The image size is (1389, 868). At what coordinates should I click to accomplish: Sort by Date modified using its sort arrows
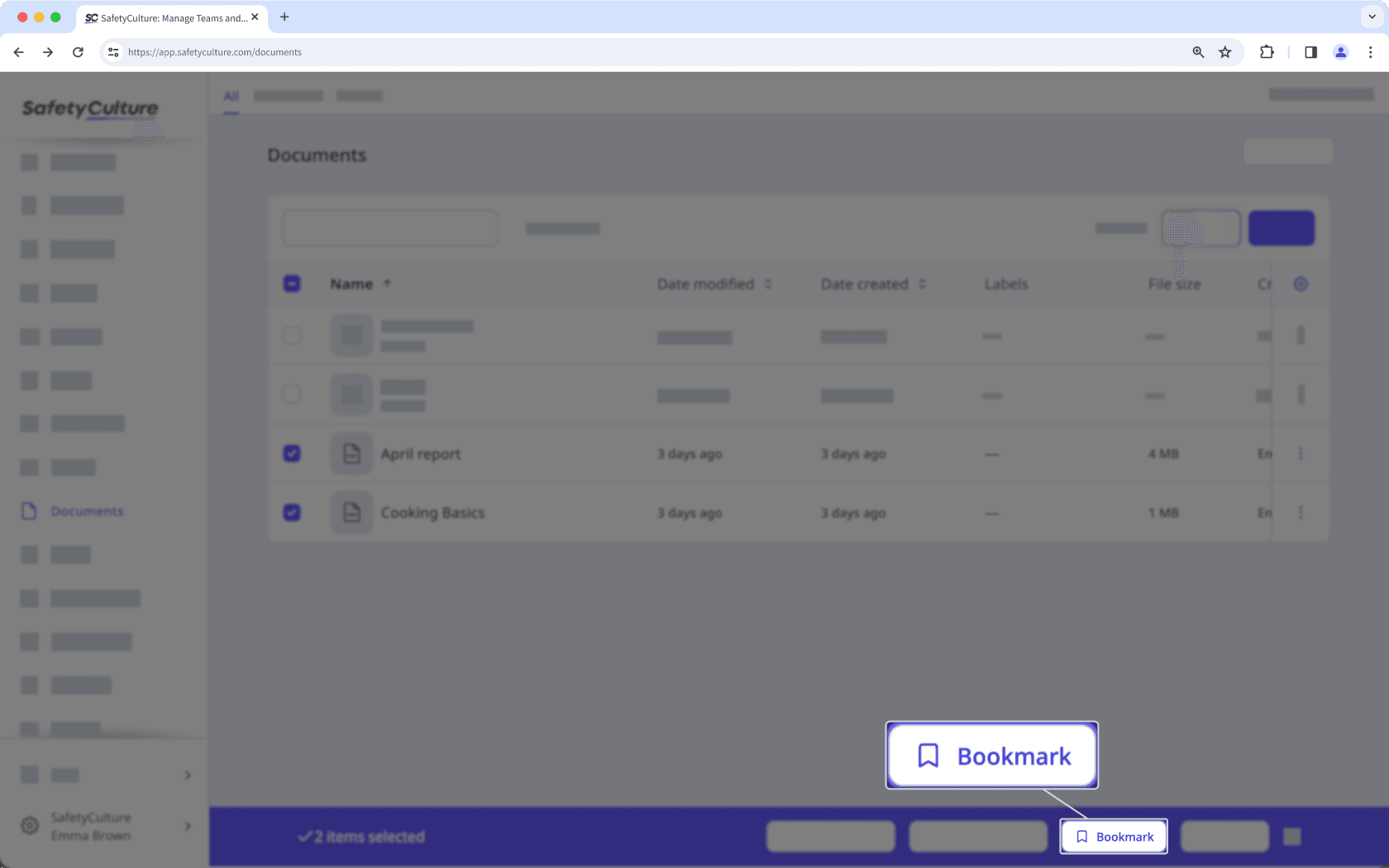coord(768,284)
